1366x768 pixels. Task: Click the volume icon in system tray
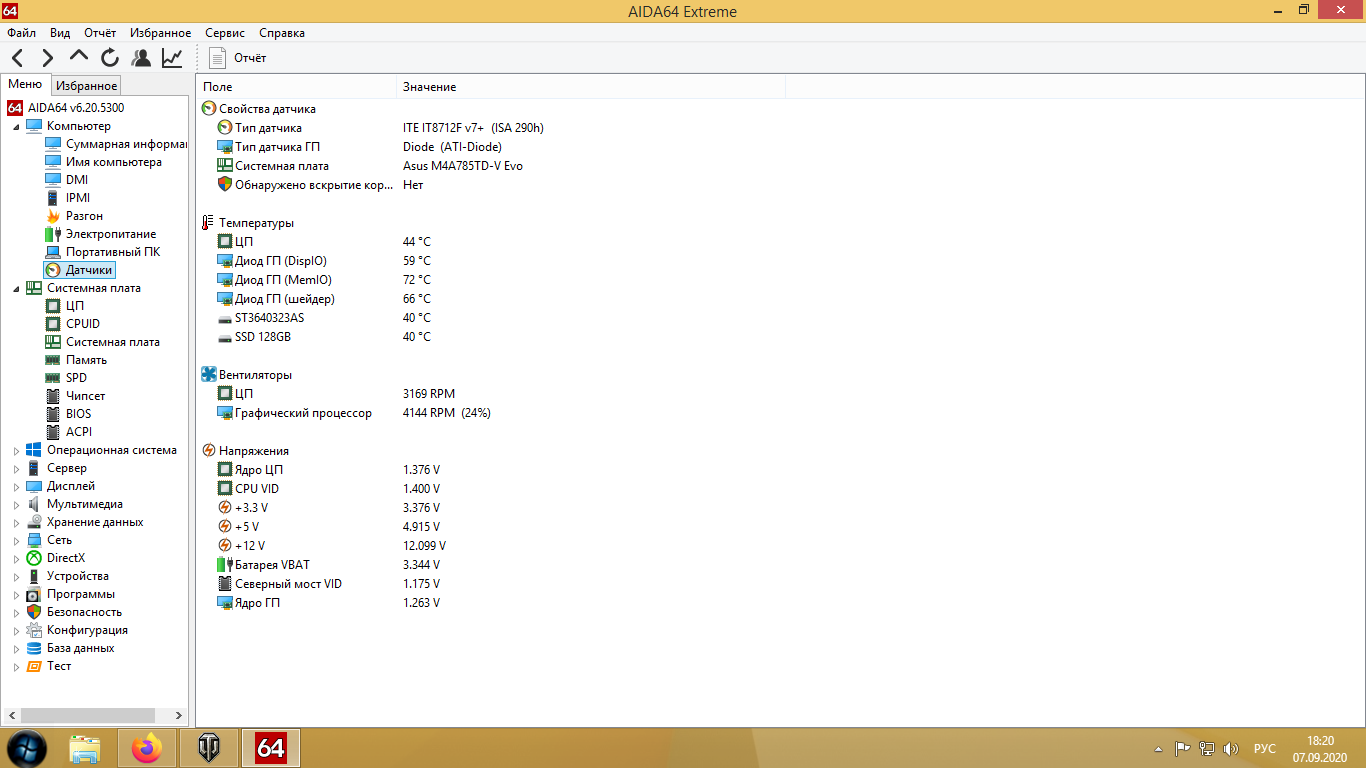tap(1231, 748)
